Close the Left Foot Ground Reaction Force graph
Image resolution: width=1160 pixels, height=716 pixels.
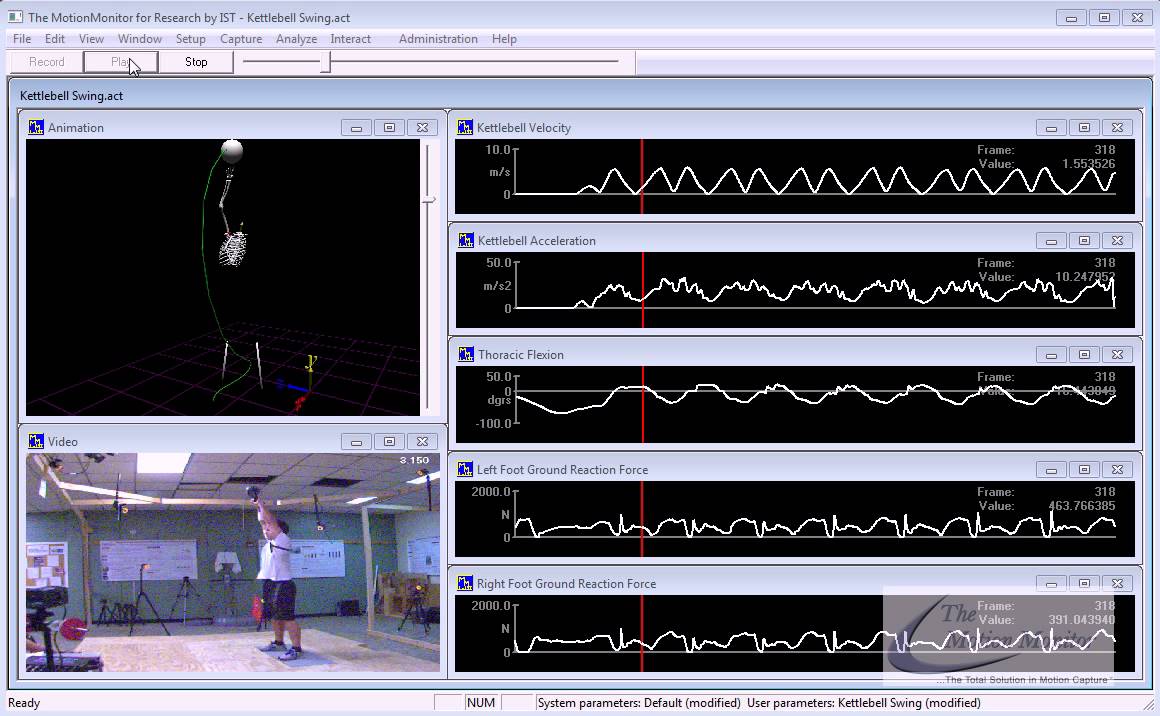(x=1117, y=470)
